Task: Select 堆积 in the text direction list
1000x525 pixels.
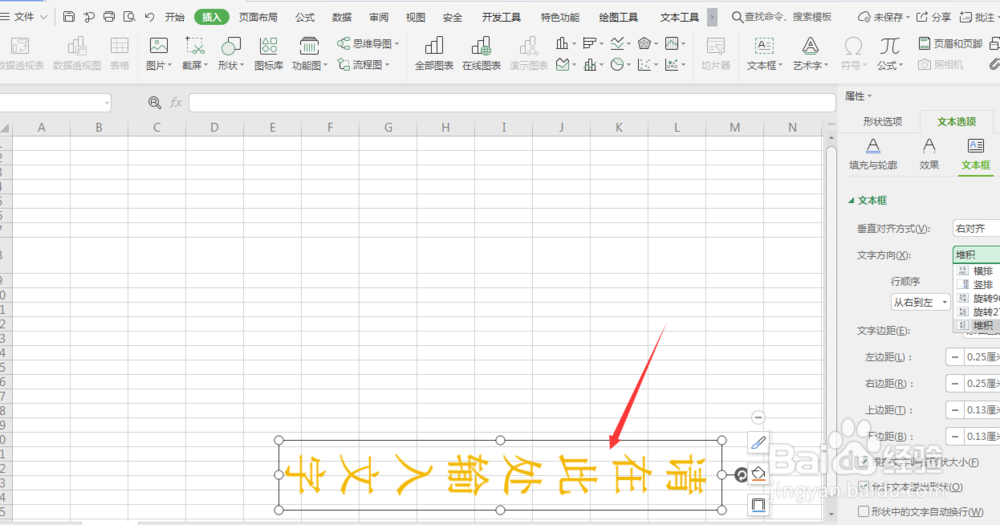Action: click(x=978, y=325)
